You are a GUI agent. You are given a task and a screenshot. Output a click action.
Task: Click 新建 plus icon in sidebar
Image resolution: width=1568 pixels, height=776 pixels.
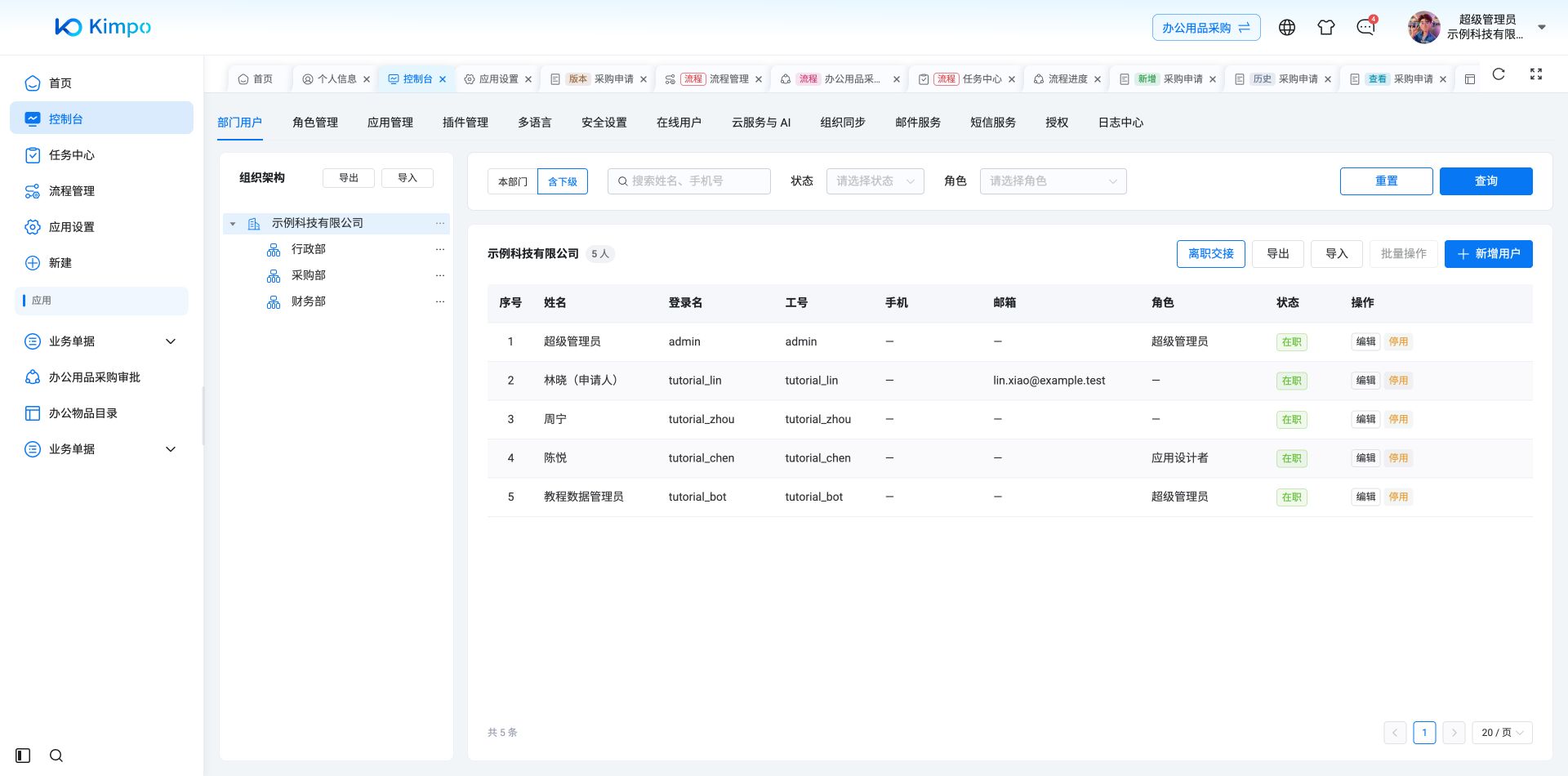point(33,263)
